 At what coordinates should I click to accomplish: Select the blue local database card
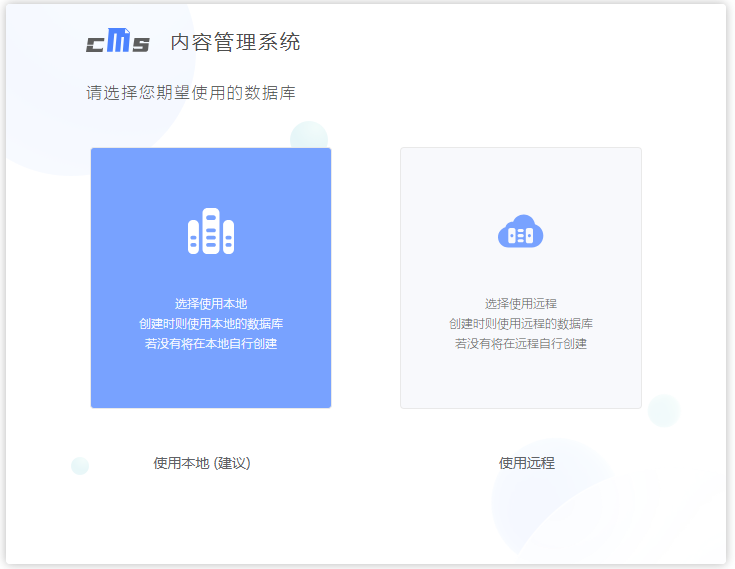click(x=211, y=278)
